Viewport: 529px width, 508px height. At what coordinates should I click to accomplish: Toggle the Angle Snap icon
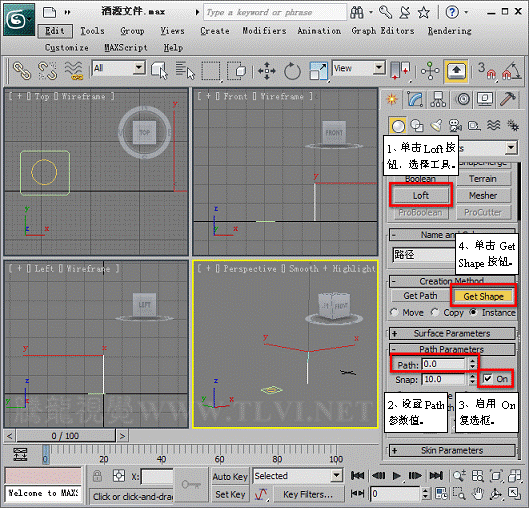(x=511, y=70)
